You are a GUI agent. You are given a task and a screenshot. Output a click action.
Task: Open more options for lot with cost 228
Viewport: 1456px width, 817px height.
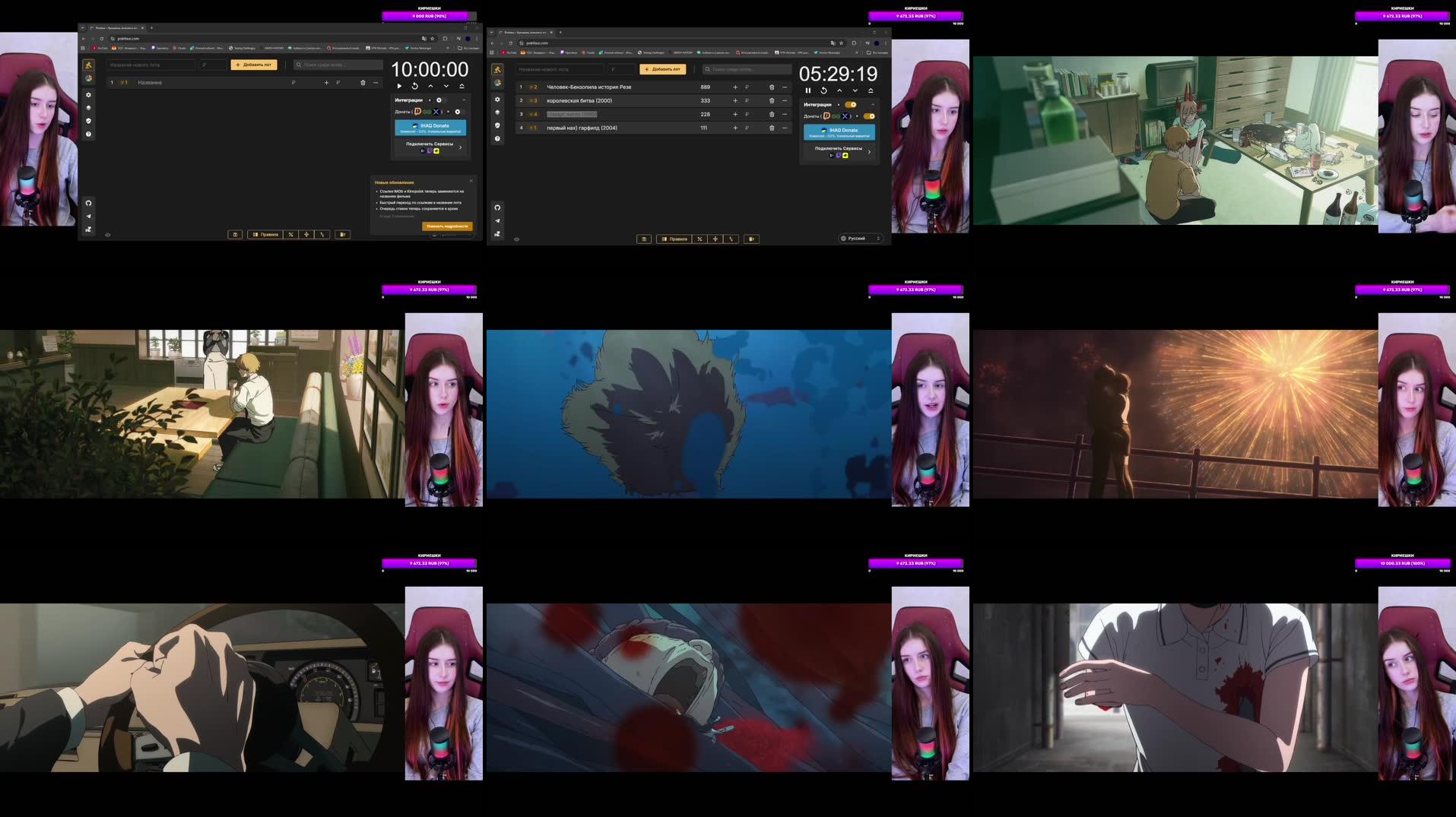point(785,115)
